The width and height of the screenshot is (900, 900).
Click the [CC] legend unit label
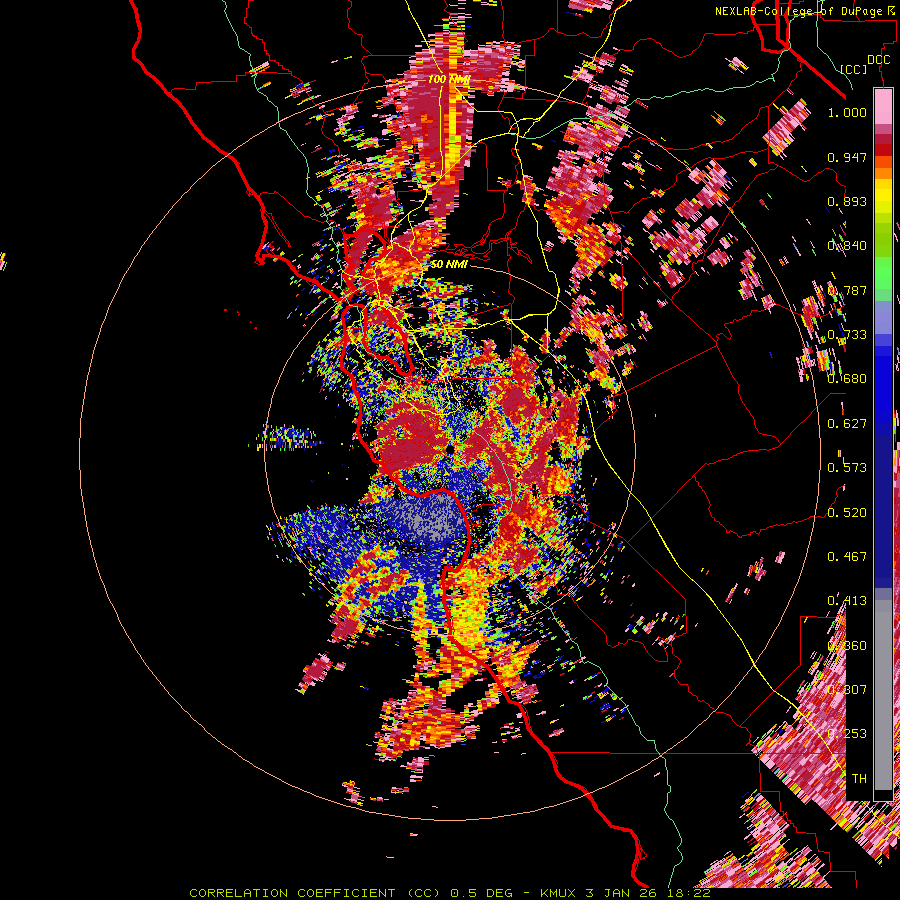point(854,69)
